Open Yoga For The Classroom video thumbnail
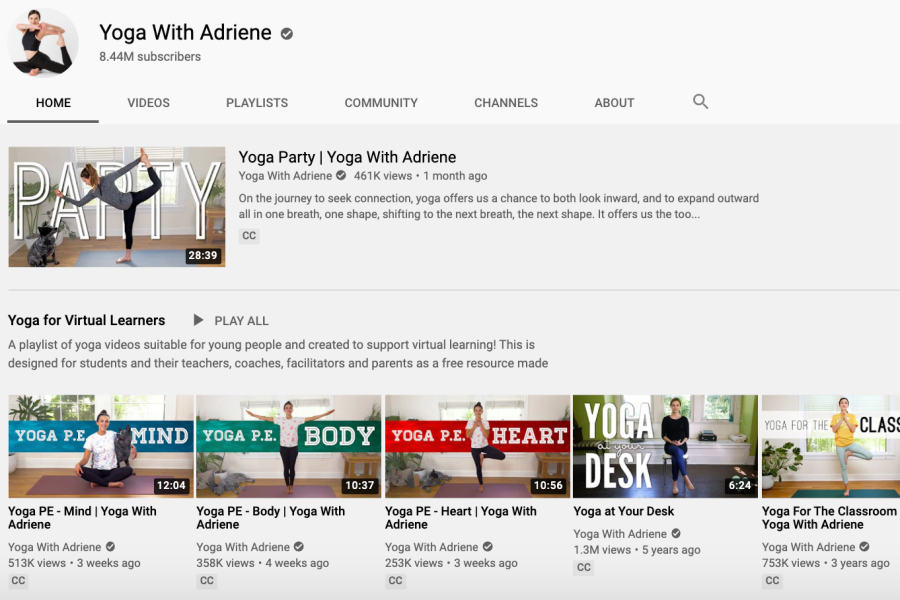 (x=830, y=446)
